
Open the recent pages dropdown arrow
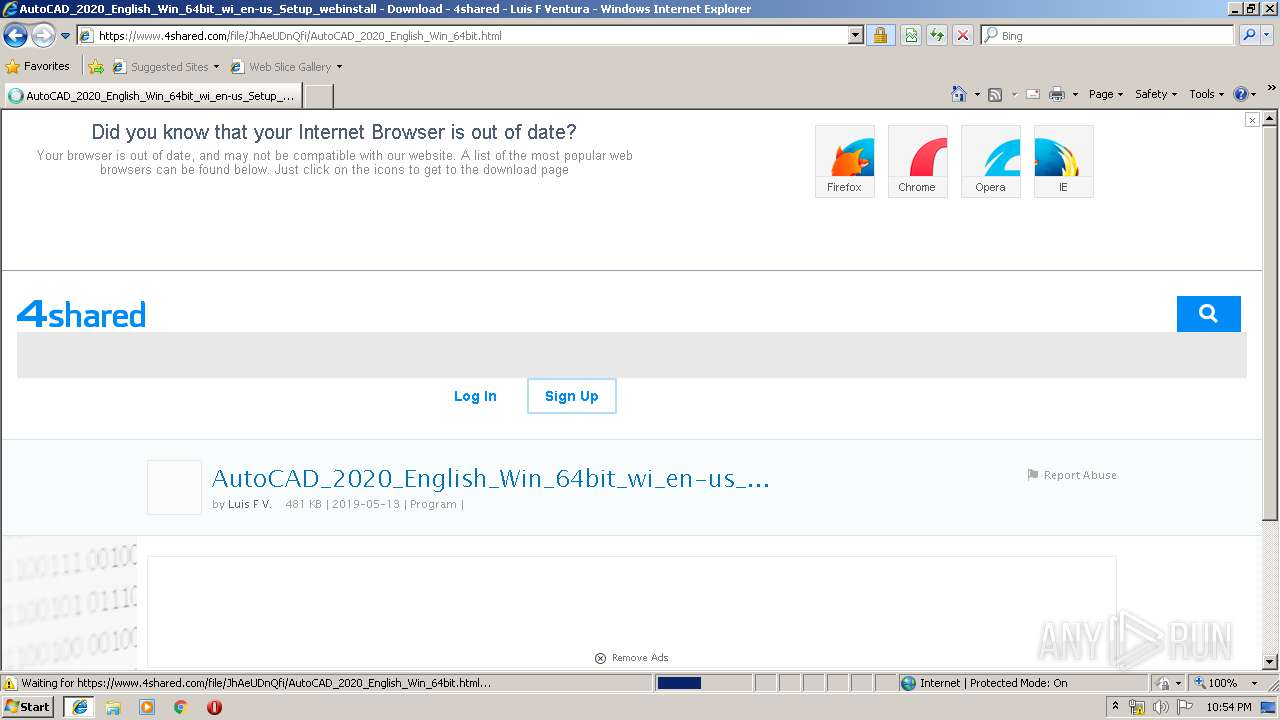[x=65, y=36]
